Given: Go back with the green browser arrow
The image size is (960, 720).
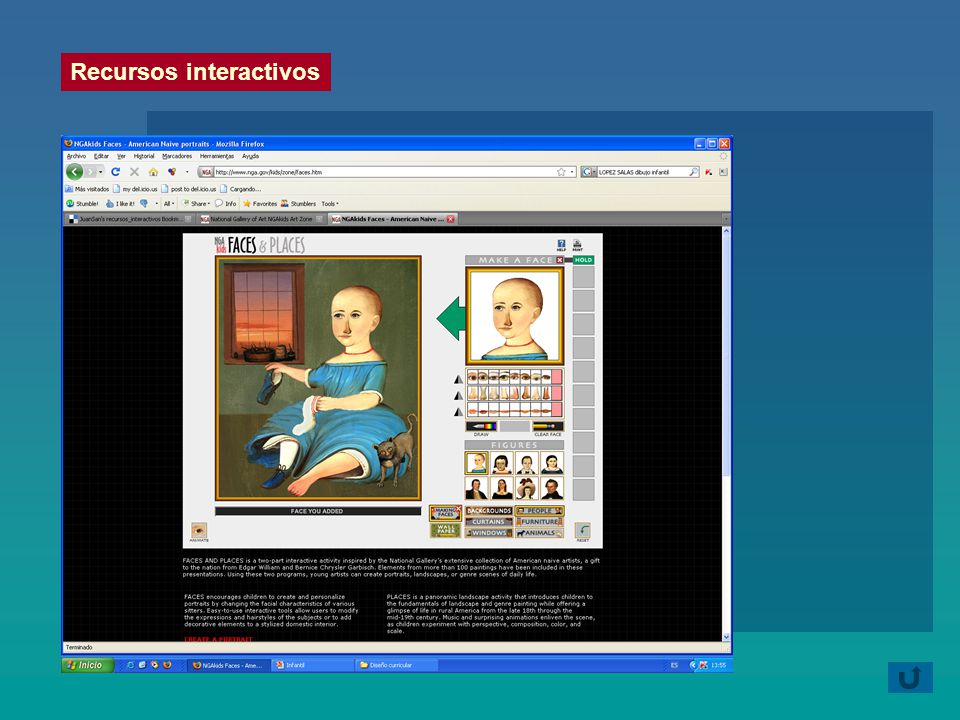Looking at the screenshot, I should click(75, 172).
